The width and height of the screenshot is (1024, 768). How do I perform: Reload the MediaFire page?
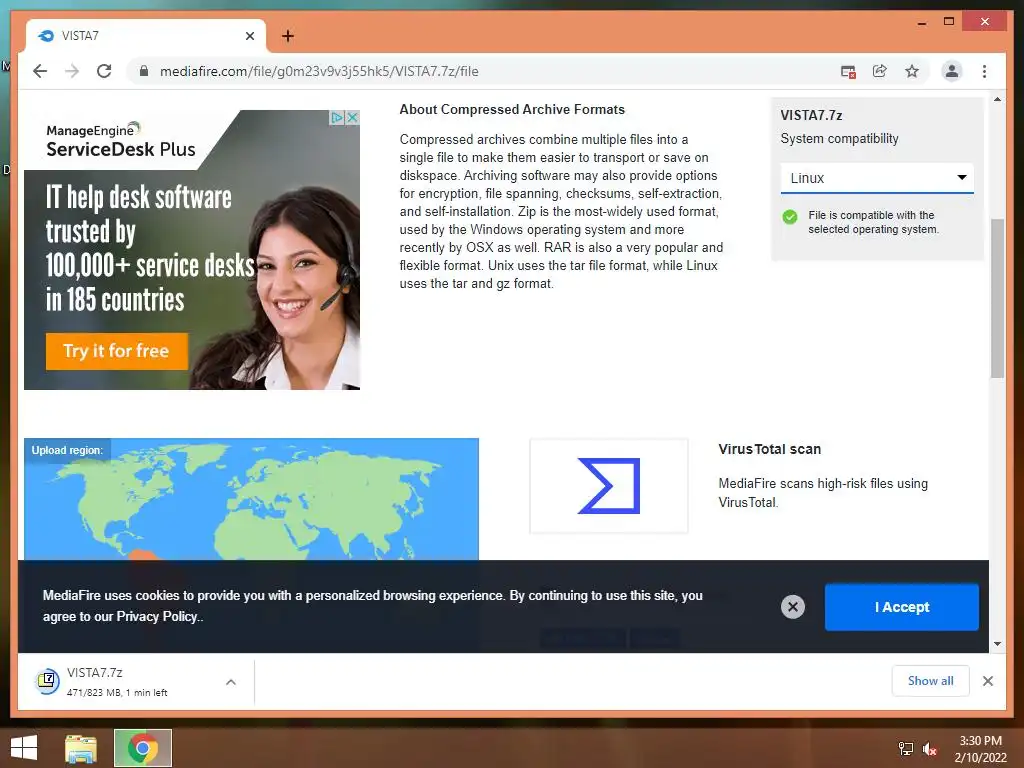point(104,71)
